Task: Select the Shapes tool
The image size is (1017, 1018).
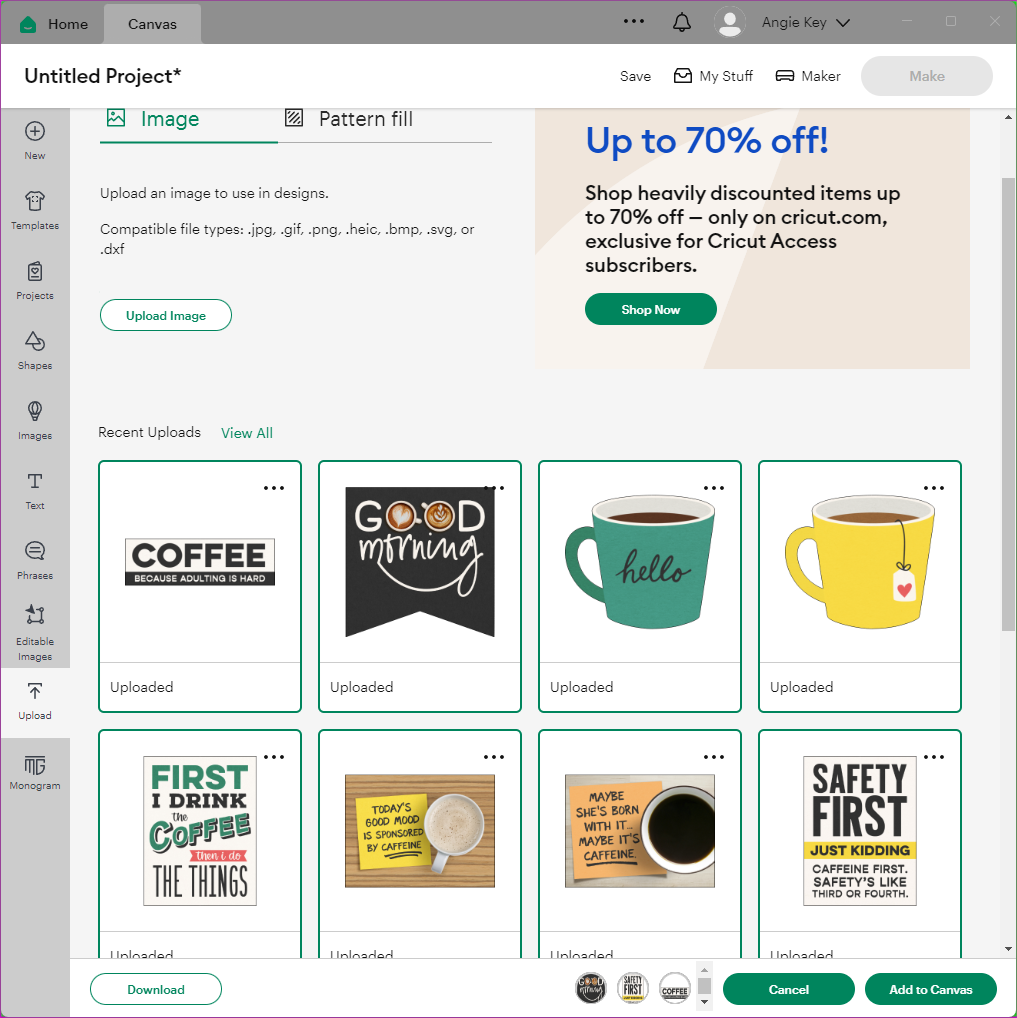Action: pyautogui.click(x=35, y=350)
